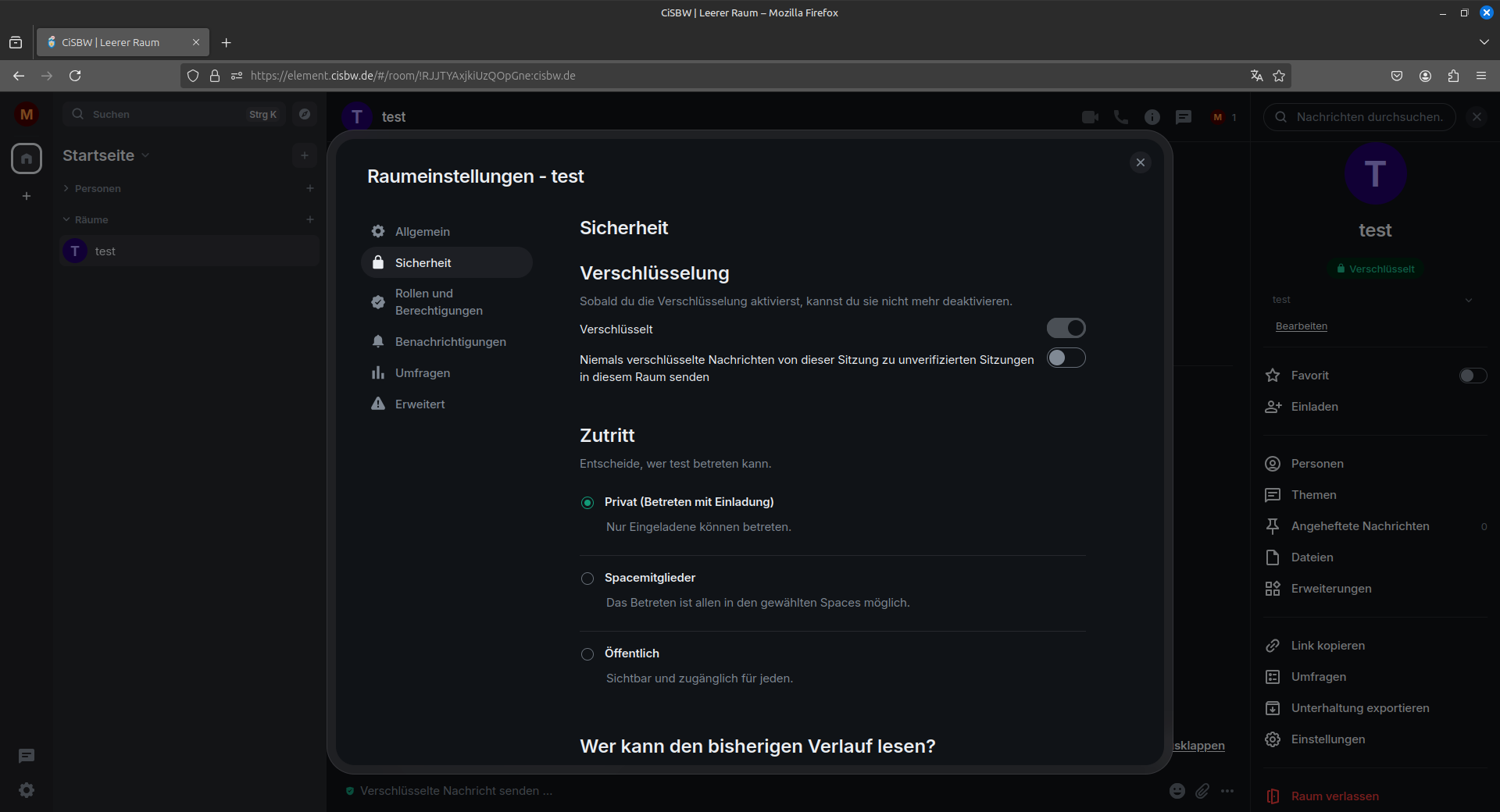Select the Öffentlich access option
Image resolution: width=1500 pixels, height=812 pixels.
pyautogui.click(x=587, y=654)
